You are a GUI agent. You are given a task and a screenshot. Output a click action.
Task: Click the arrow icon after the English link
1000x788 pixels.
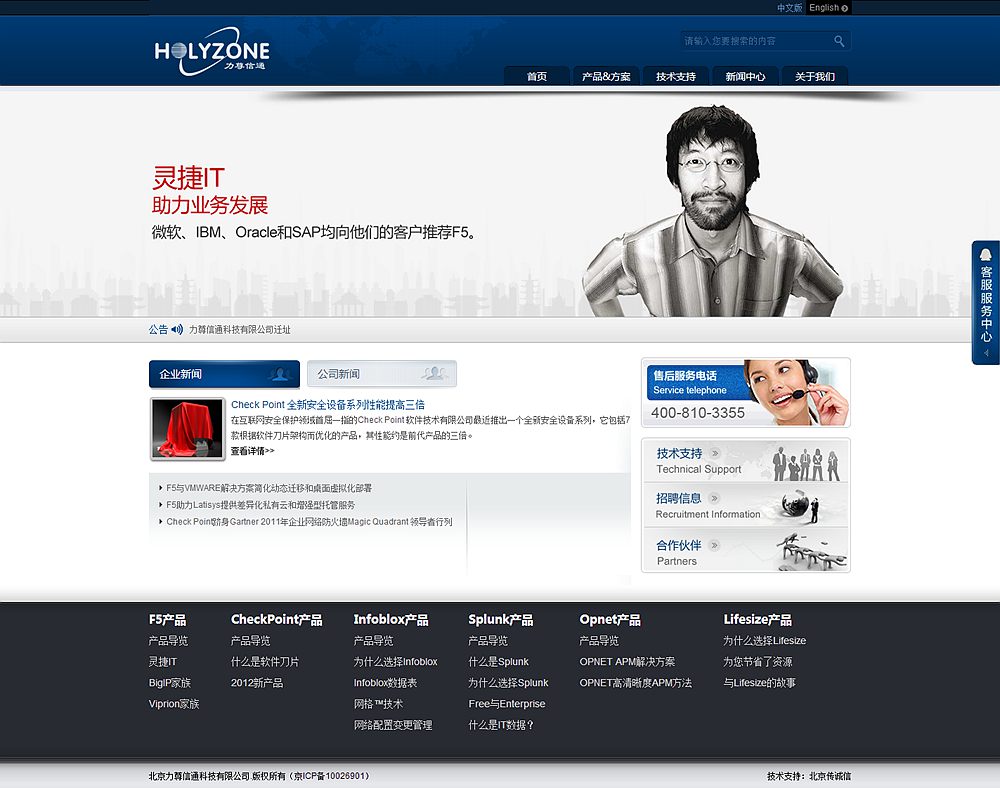[x=847, y=8]
